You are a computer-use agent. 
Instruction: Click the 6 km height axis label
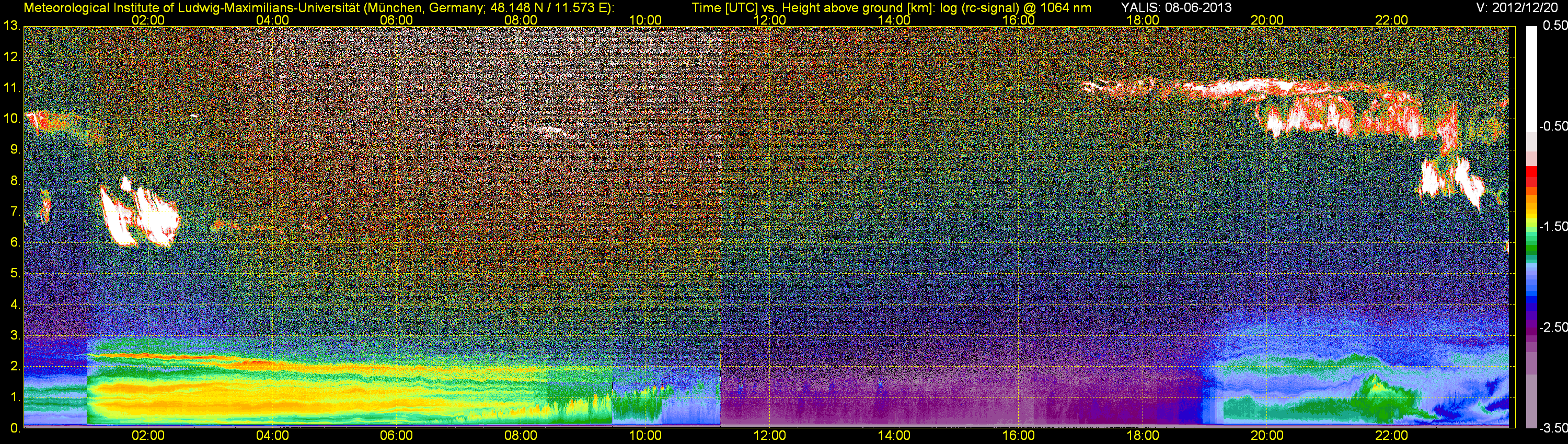[15, 243]
